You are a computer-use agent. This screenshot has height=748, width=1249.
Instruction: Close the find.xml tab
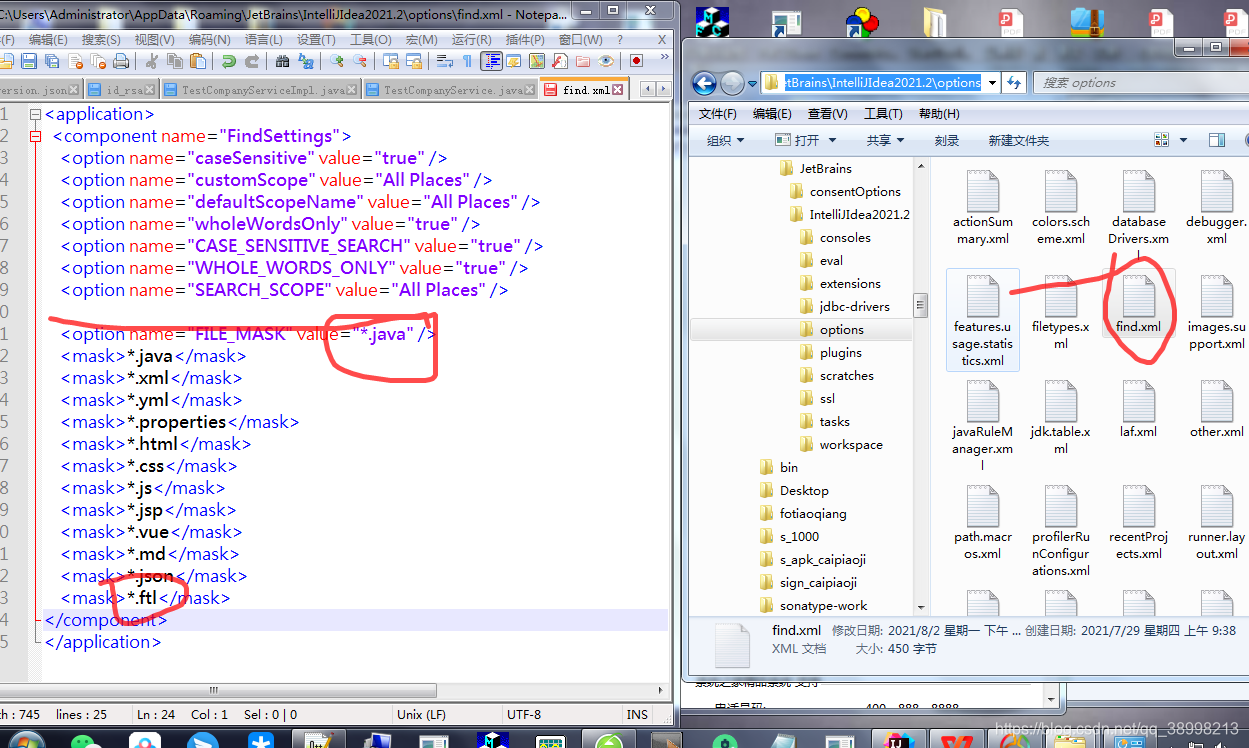coord(618,90)
